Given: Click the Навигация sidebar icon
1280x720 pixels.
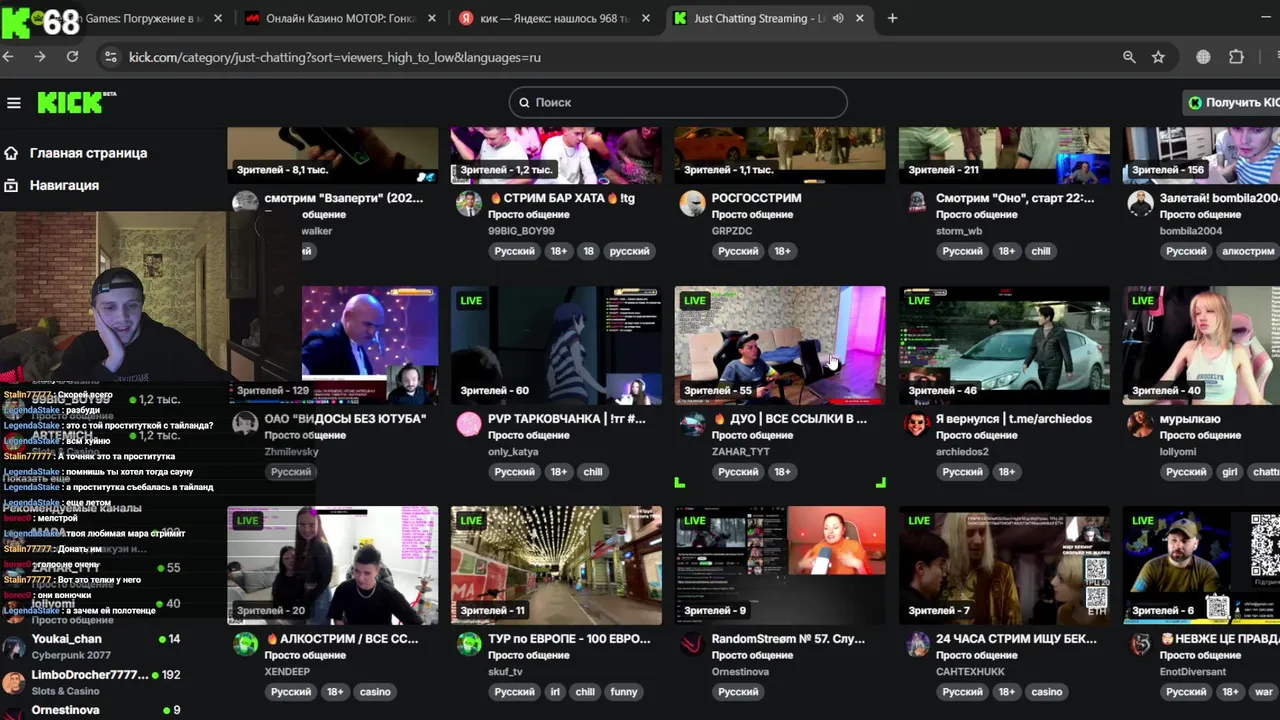Looking at the screenshot, I should pos(12,185).
